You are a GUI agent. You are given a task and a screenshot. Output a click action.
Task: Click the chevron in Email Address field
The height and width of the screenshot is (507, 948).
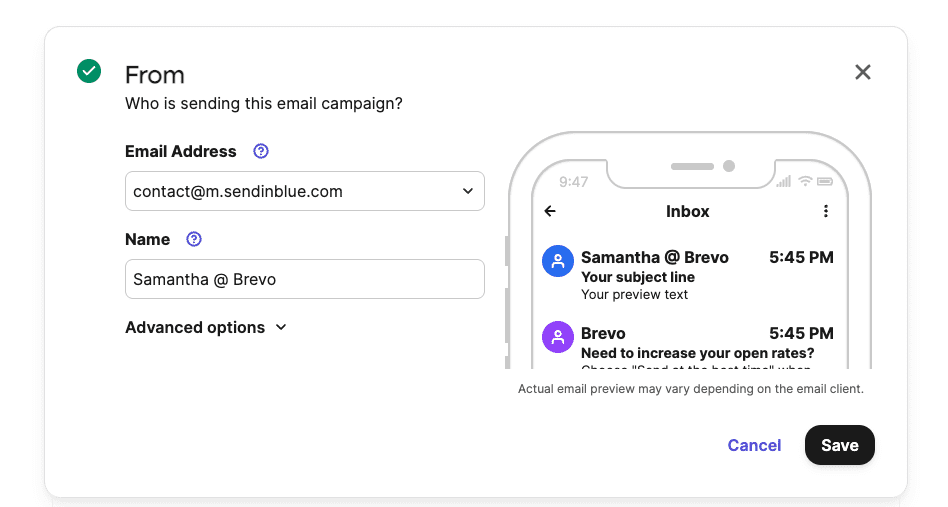[467, 191]
